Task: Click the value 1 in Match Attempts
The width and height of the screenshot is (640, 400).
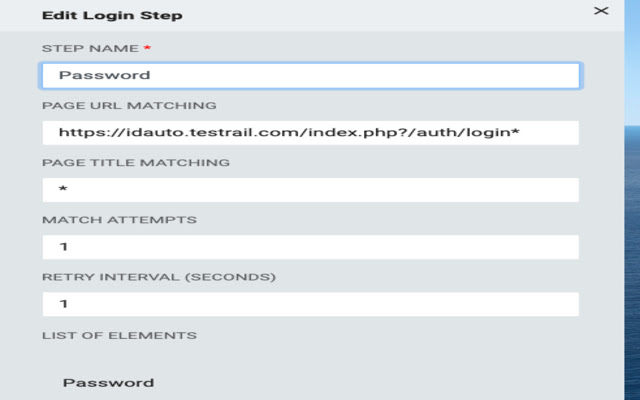Action: point(63,247)
